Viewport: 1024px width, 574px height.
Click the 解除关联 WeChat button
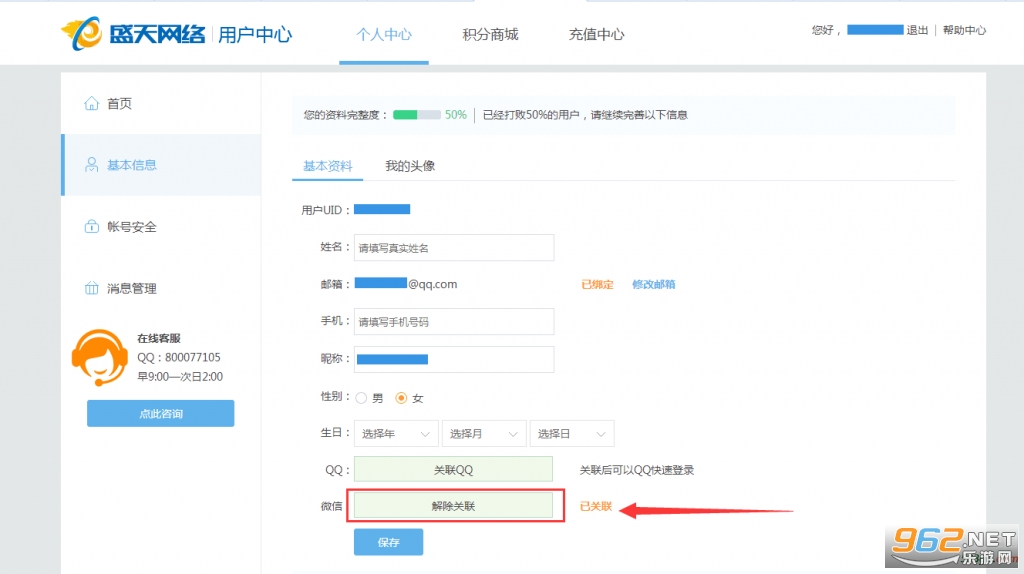pyautogui.click(x=453, y=506)
